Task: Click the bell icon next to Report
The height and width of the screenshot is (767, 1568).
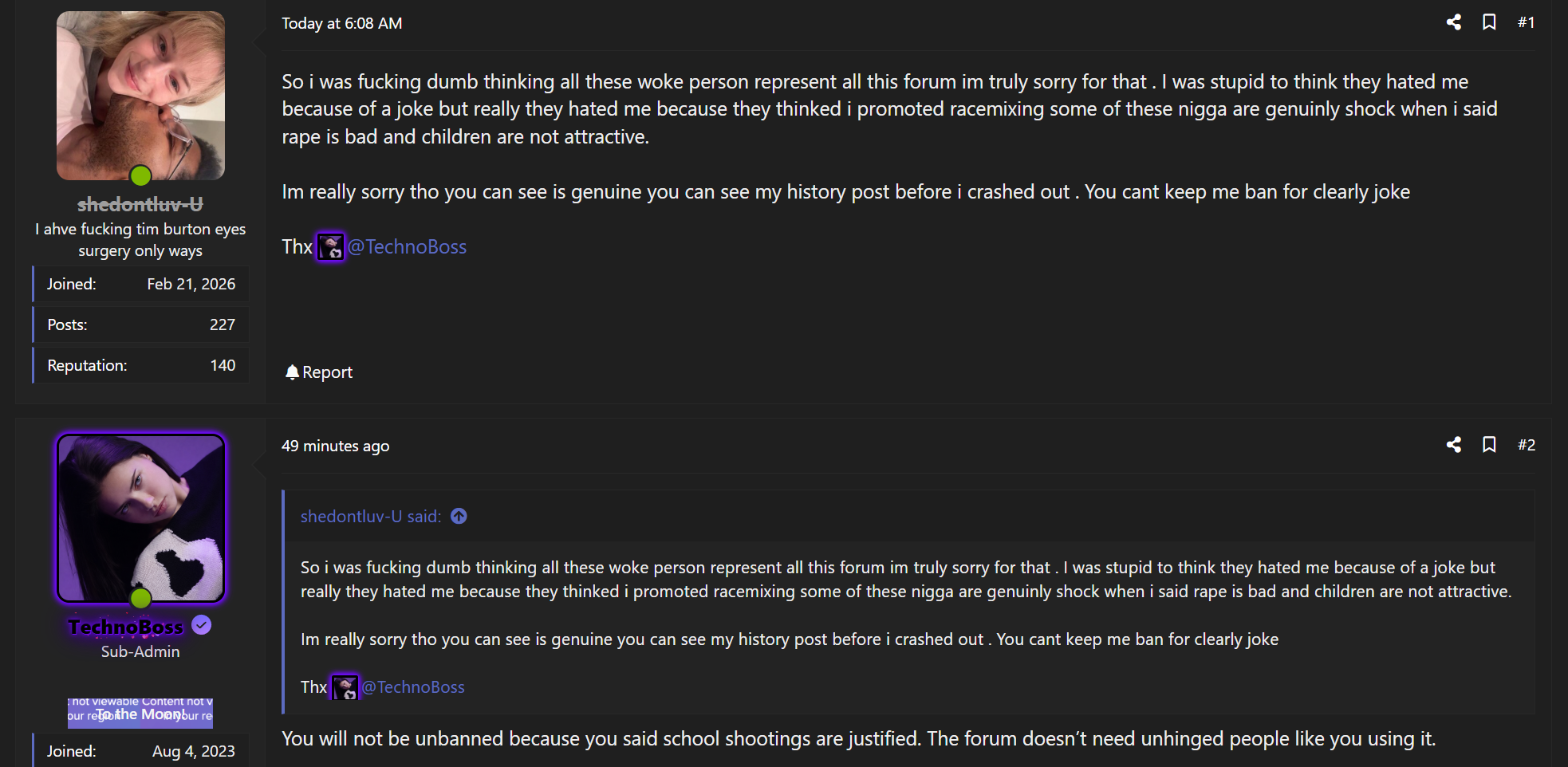Action: coord(292,372)
